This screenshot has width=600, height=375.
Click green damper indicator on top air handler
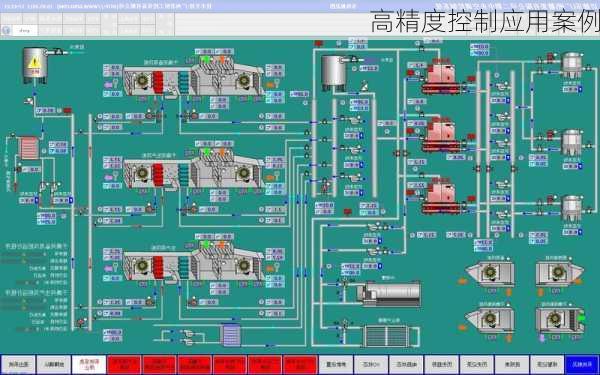coord(206,60)
